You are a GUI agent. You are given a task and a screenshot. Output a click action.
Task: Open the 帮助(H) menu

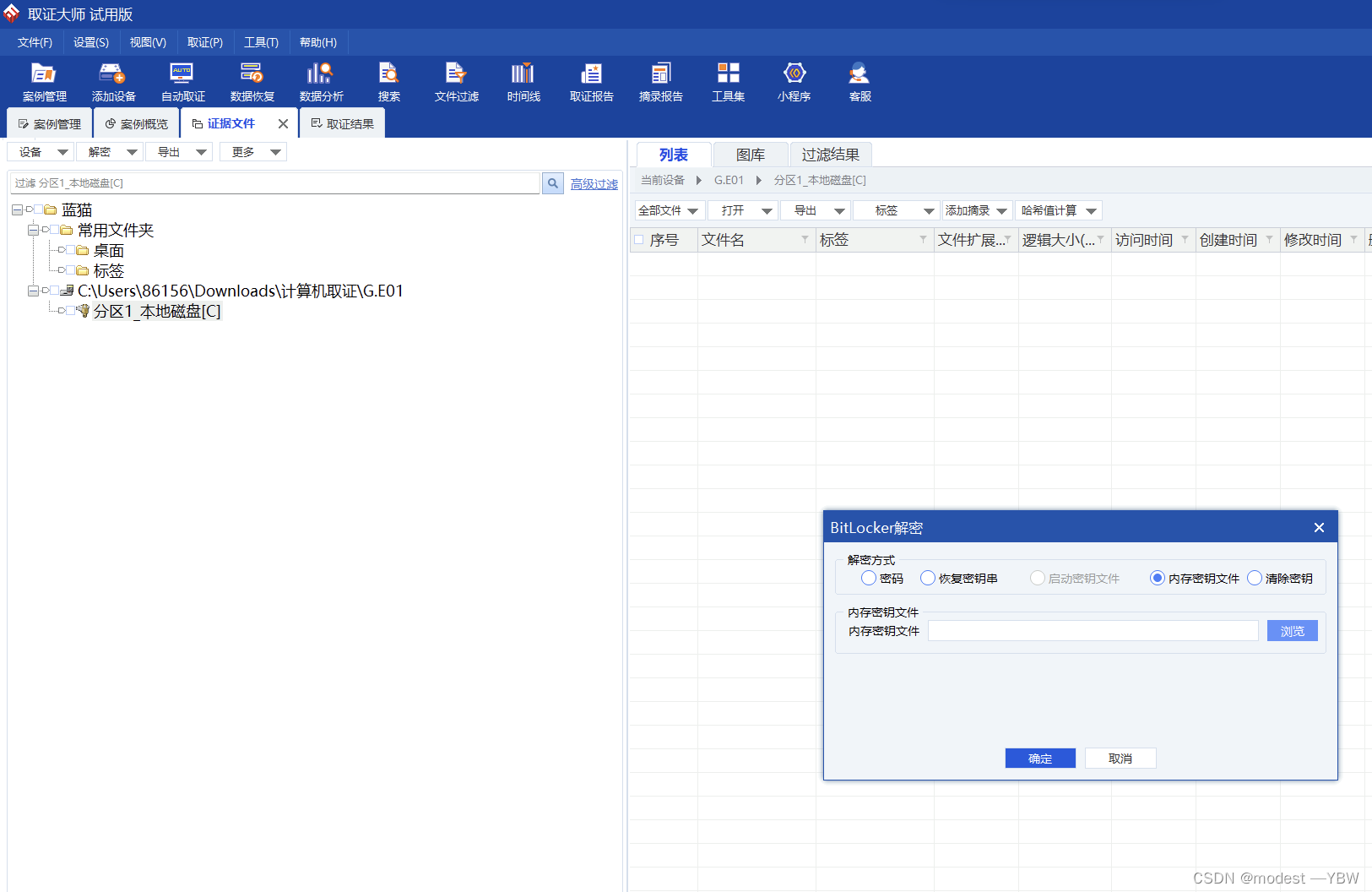pyautogui.click(x=318, y=42)
